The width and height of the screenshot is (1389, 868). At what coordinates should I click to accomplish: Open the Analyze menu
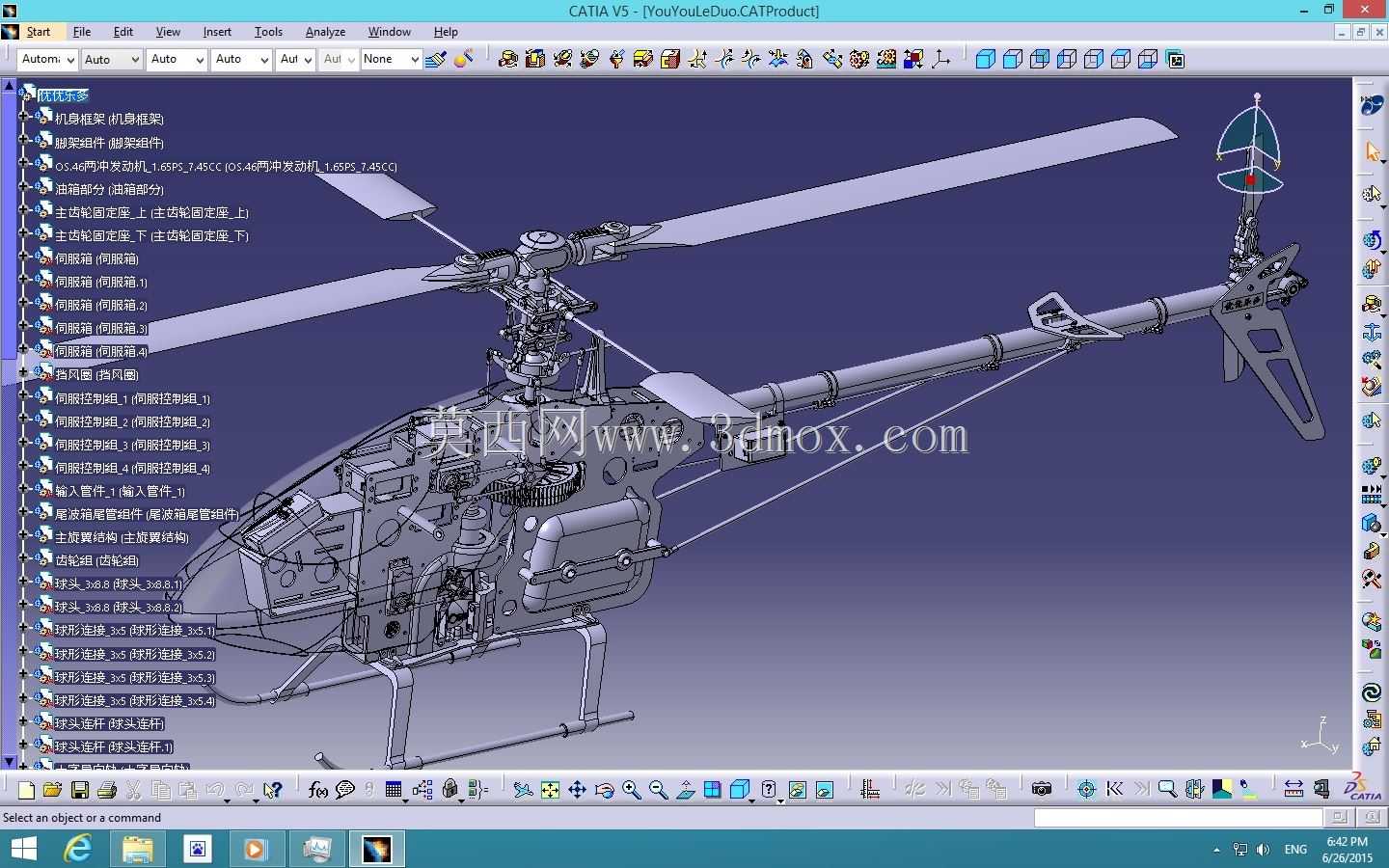(x=325, y=32)
